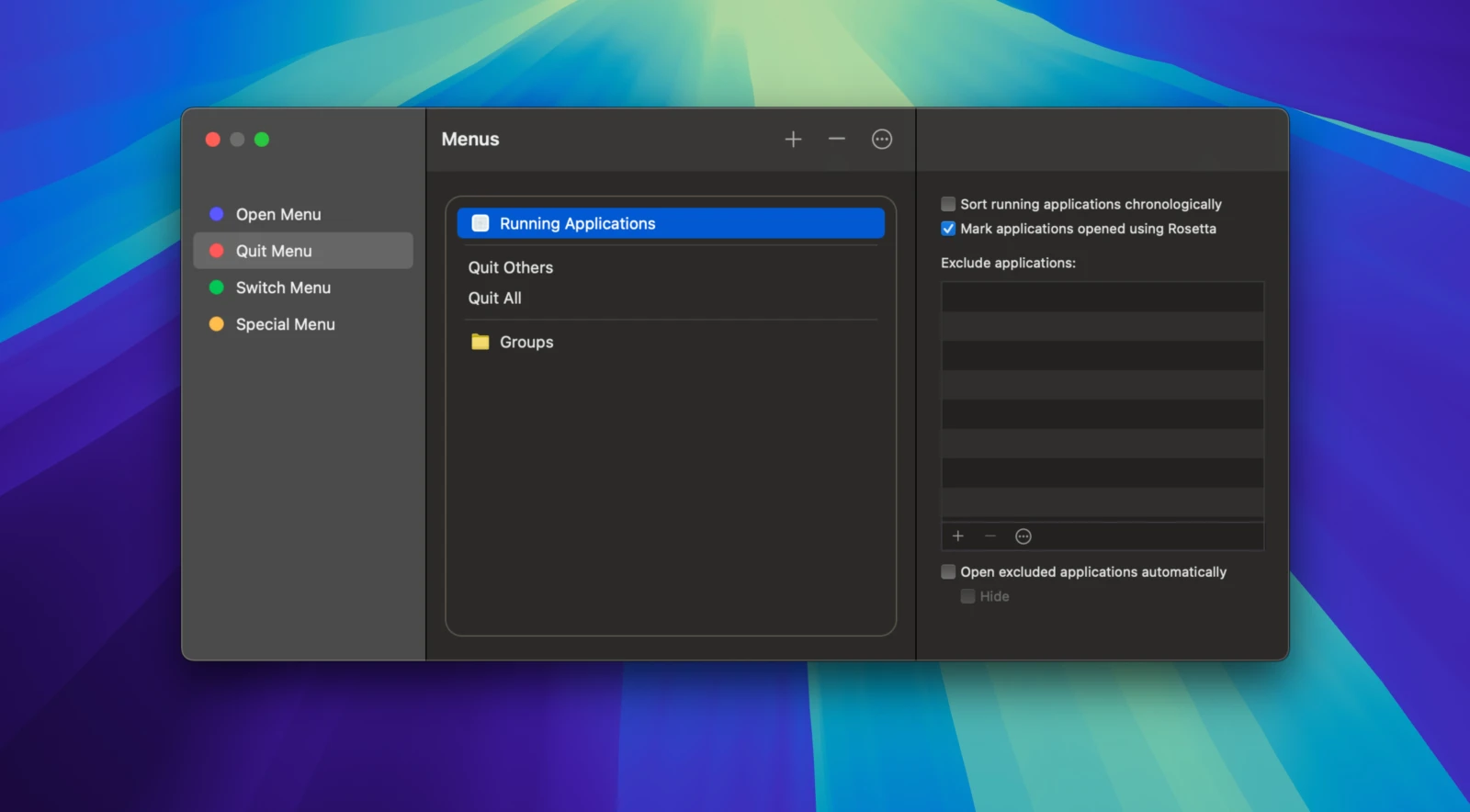
Task: Click the Running Applications item icon
Action: 480,223
